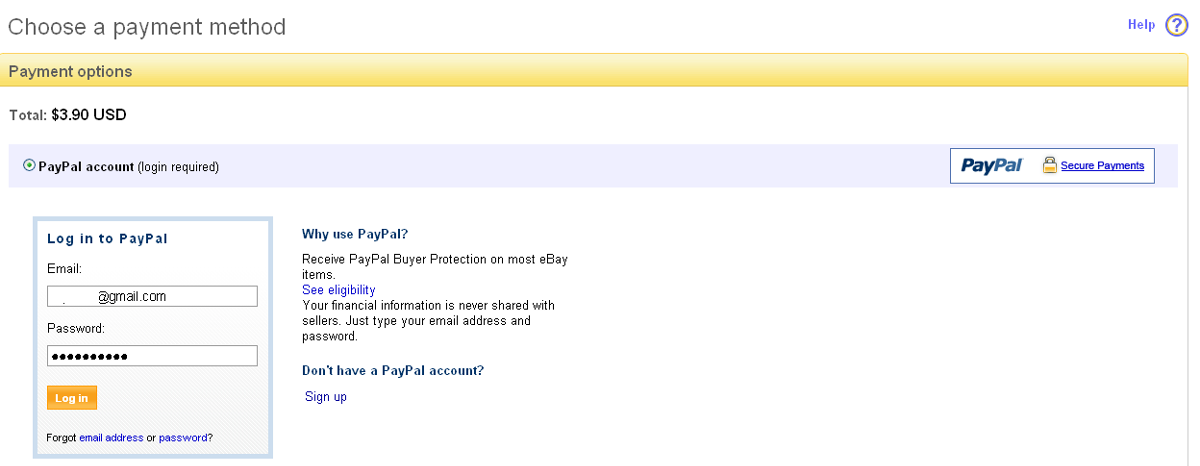1200x466 pixels.
Task: Click the PayPal logo image
Action: click(991, 166)
